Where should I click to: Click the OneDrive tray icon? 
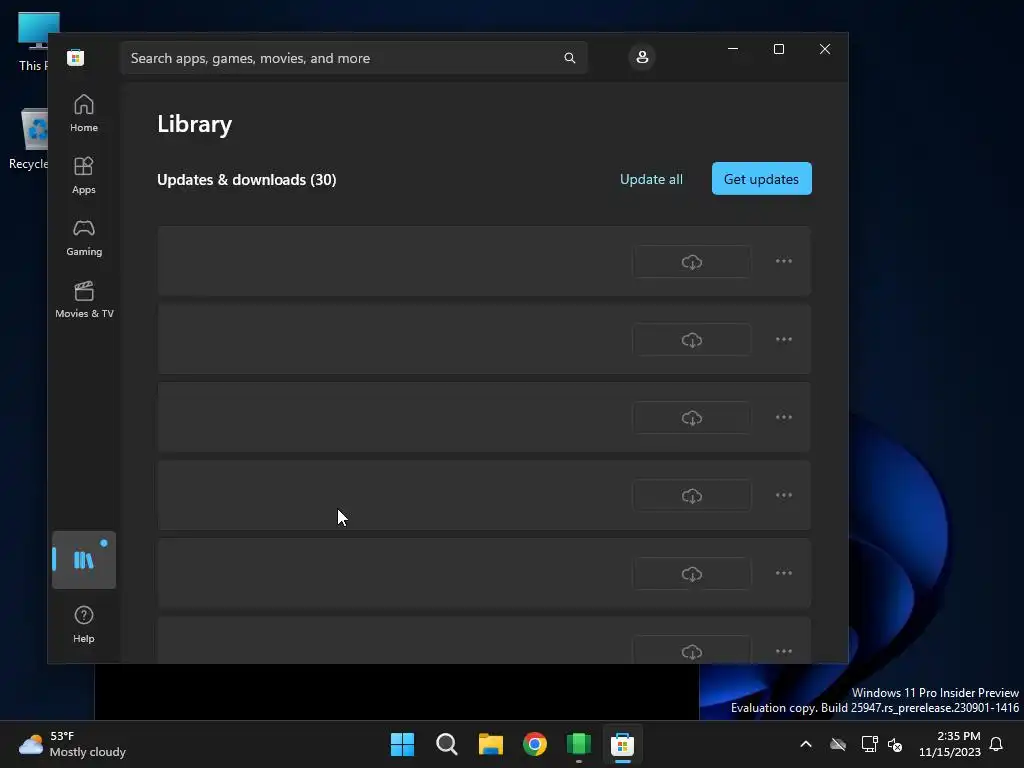point(838,744)
